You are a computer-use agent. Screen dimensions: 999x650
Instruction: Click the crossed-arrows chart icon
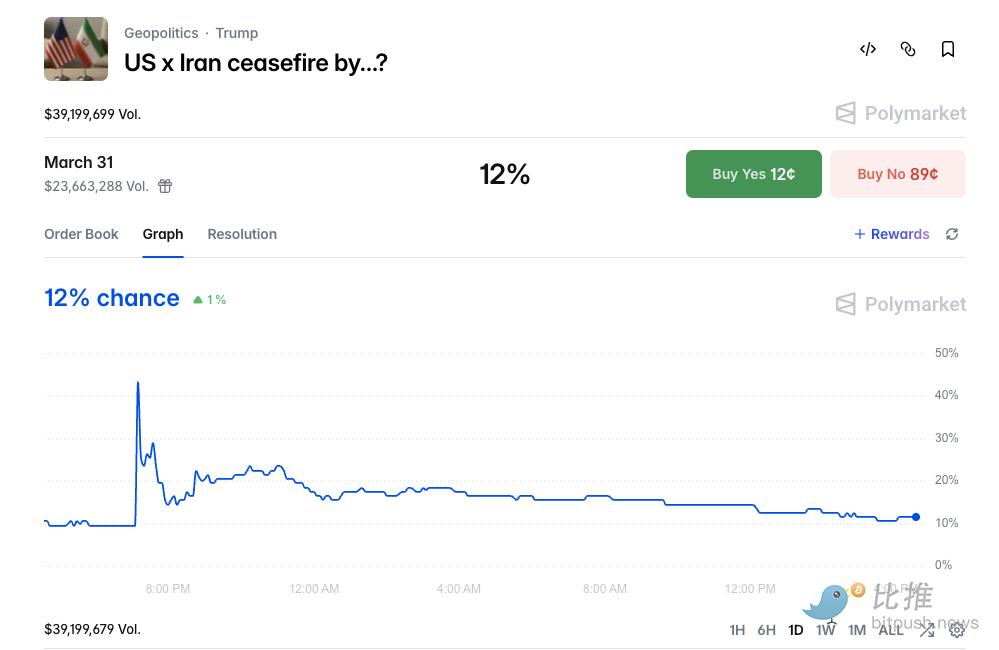(927, 630)
